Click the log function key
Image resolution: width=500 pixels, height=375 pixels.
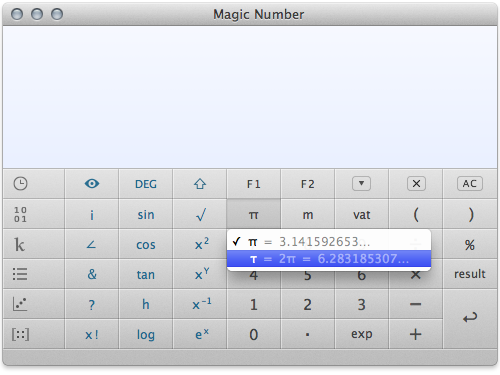pos(146,334)
